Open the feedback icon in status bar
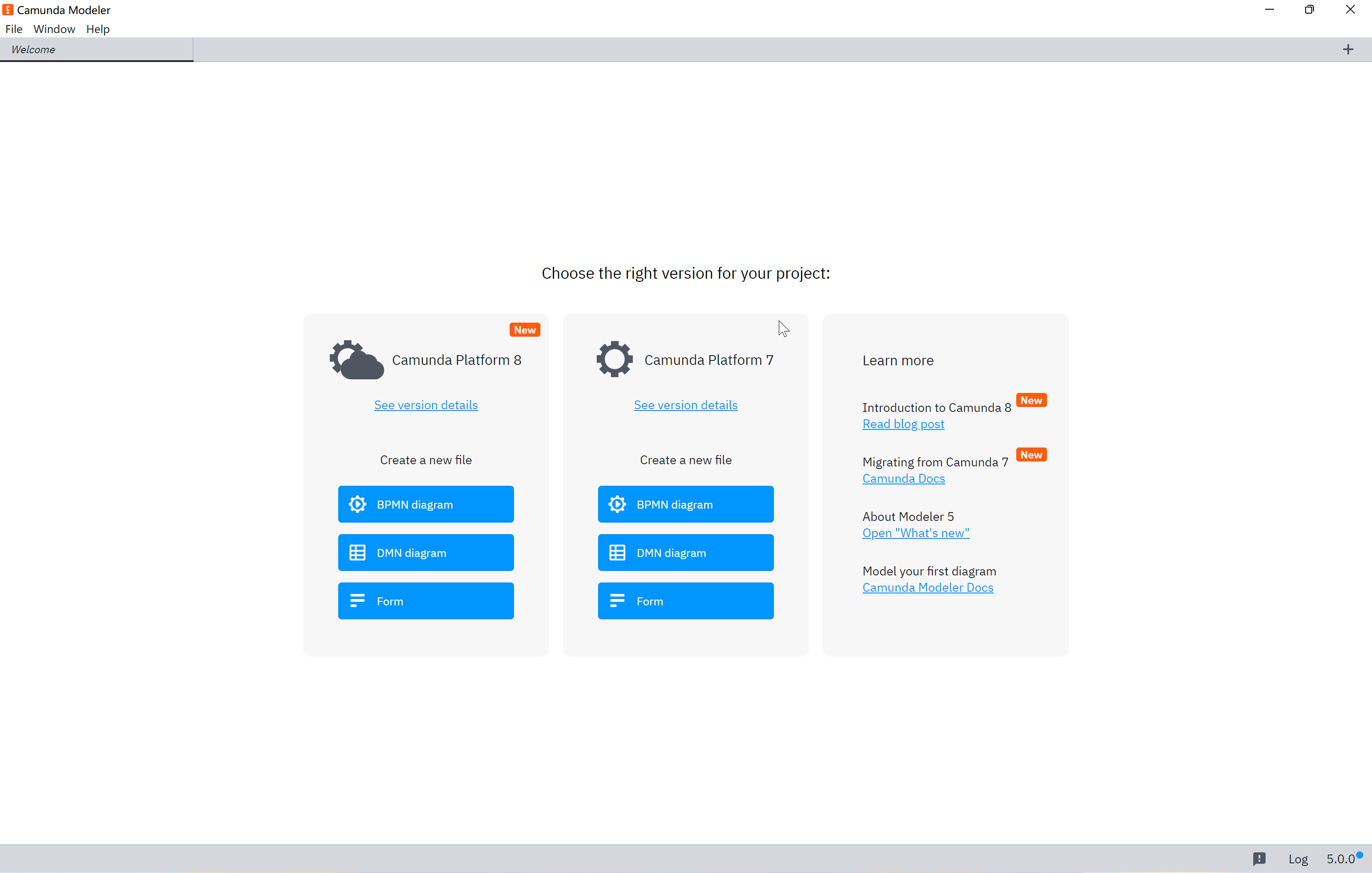1372x873 pixels. point(1259,858)
